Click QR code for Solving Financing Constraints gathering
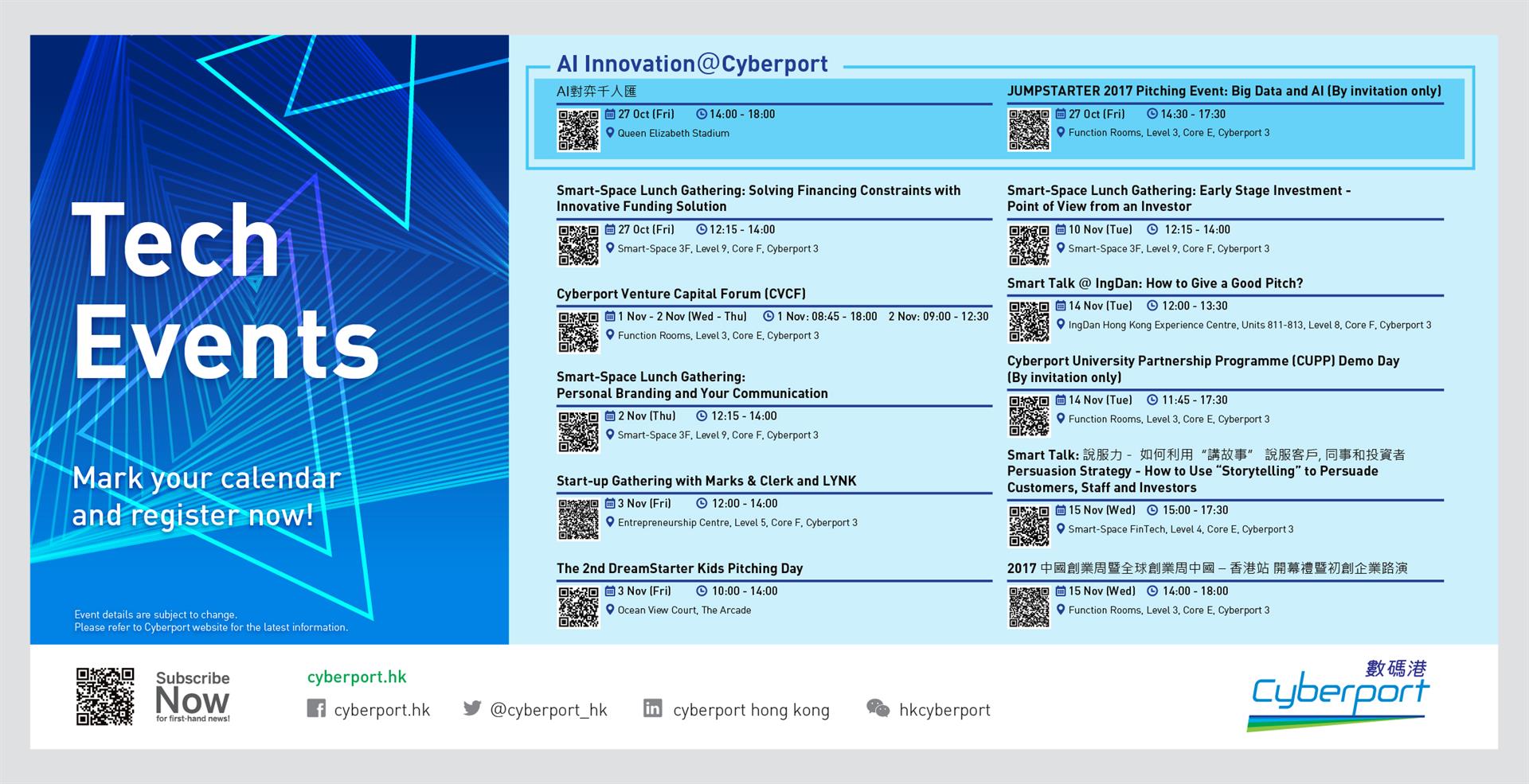Viewport: 1529px width, 784px height. [x=578, y=245]
